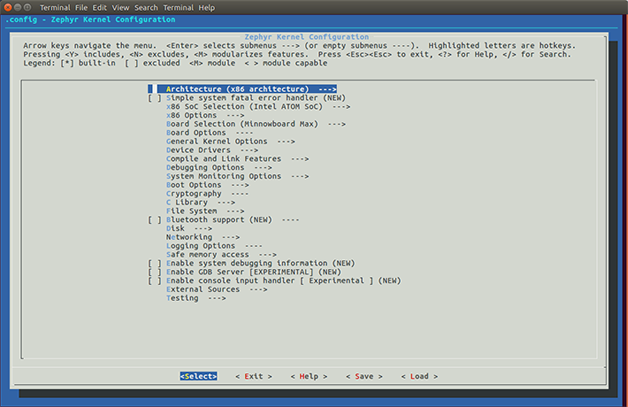Open Testing submenu
This screenshot has width=628, height=407.
(196, 298)
